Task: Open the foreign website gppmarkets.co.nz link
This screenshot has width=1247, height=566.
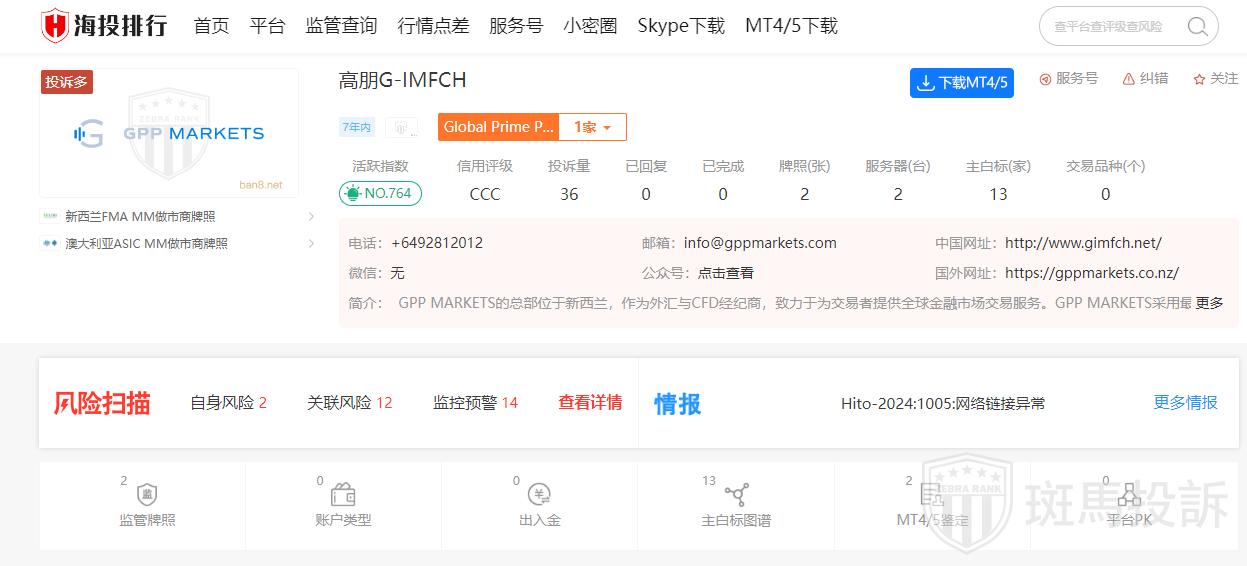Action: (1091, 273)
